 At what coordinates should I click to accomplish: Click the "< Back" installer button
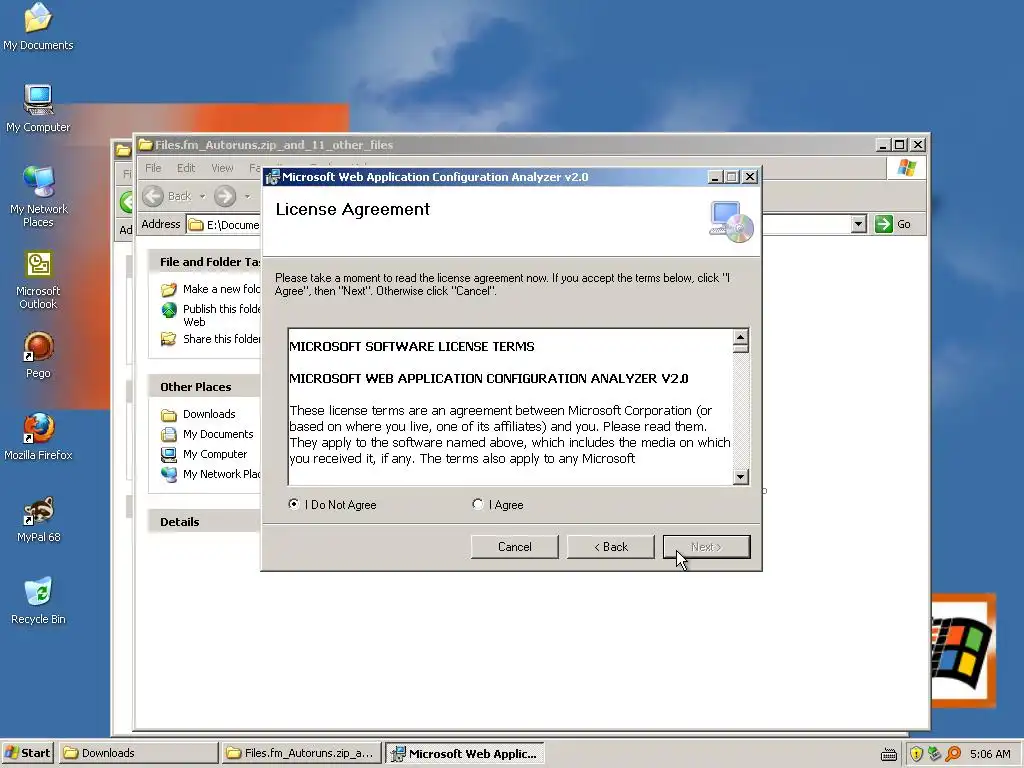pyautogui.click(x=611, y=547)
